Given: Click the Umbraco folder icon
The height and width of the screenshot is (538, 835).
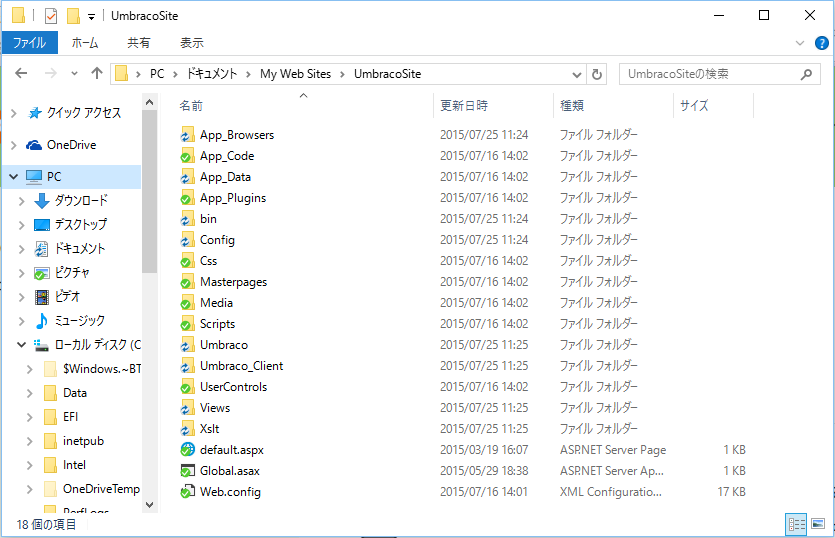Looking at the screenshot, I should point(187,345).
